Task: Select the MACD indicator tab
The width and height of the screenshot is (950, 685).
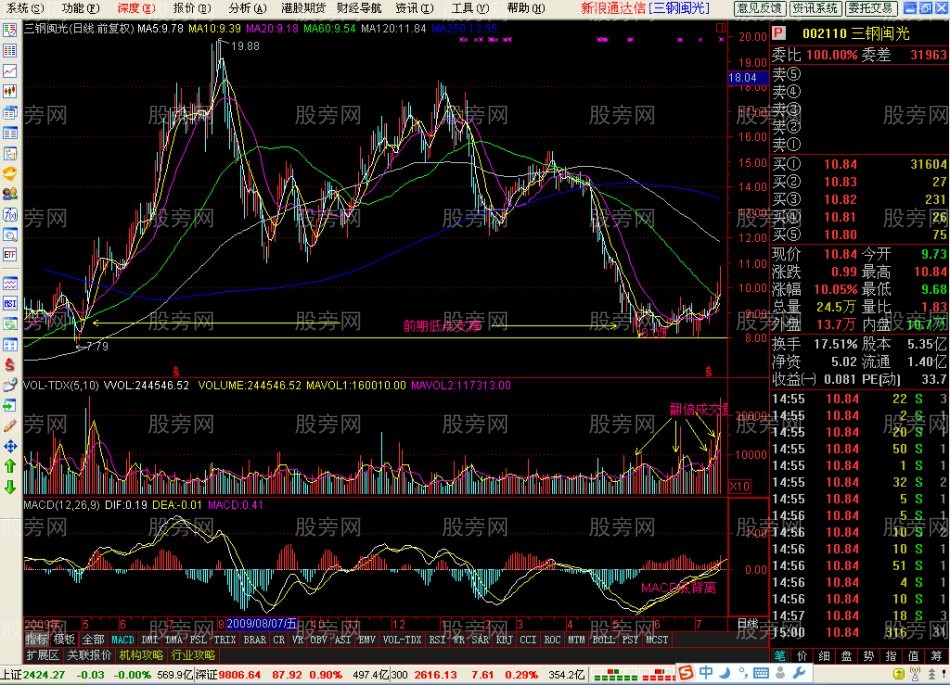Action: tap(122, 640)
